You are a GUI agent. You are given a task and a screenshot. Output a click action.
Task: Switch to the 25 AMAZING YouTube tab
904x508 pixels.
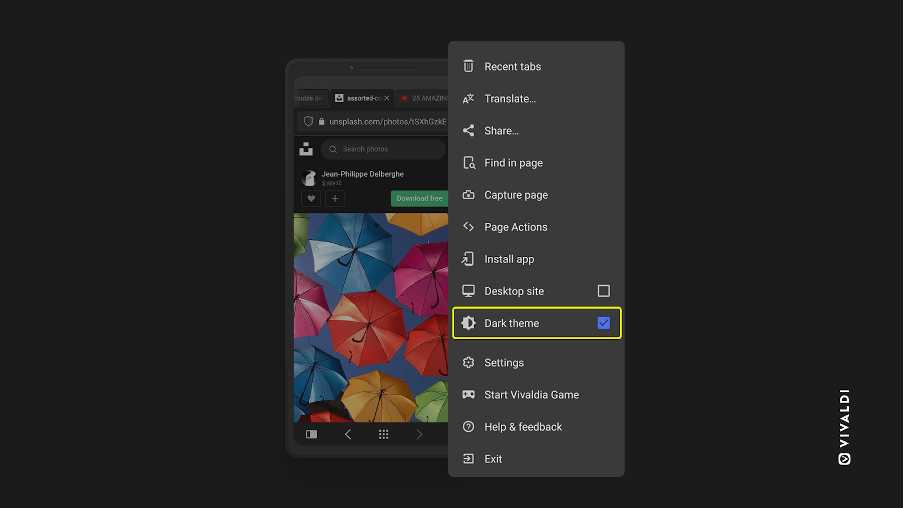coord(424,98)
